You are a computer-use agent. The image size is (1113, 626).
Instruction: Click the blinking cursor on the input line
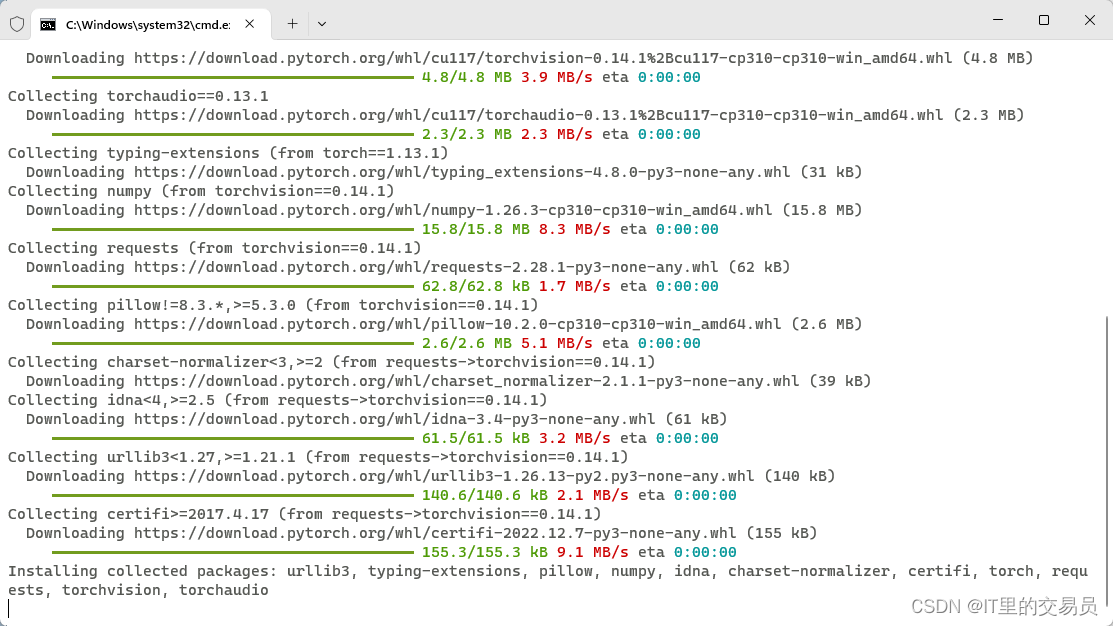[x=9, y=608]
